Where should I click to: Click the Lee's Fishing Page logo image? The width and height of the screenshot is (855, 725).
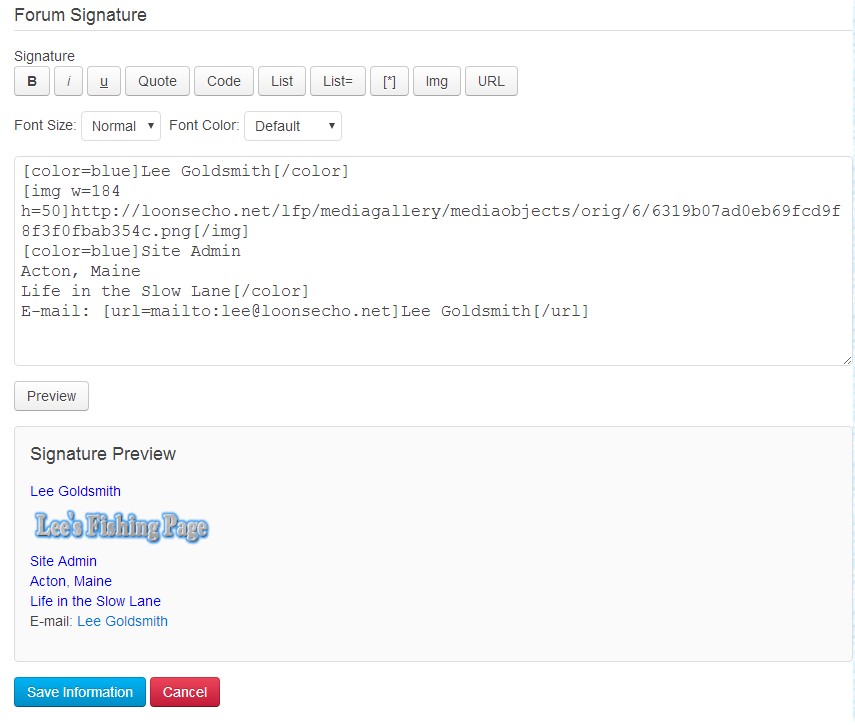[x=121, y=526]
